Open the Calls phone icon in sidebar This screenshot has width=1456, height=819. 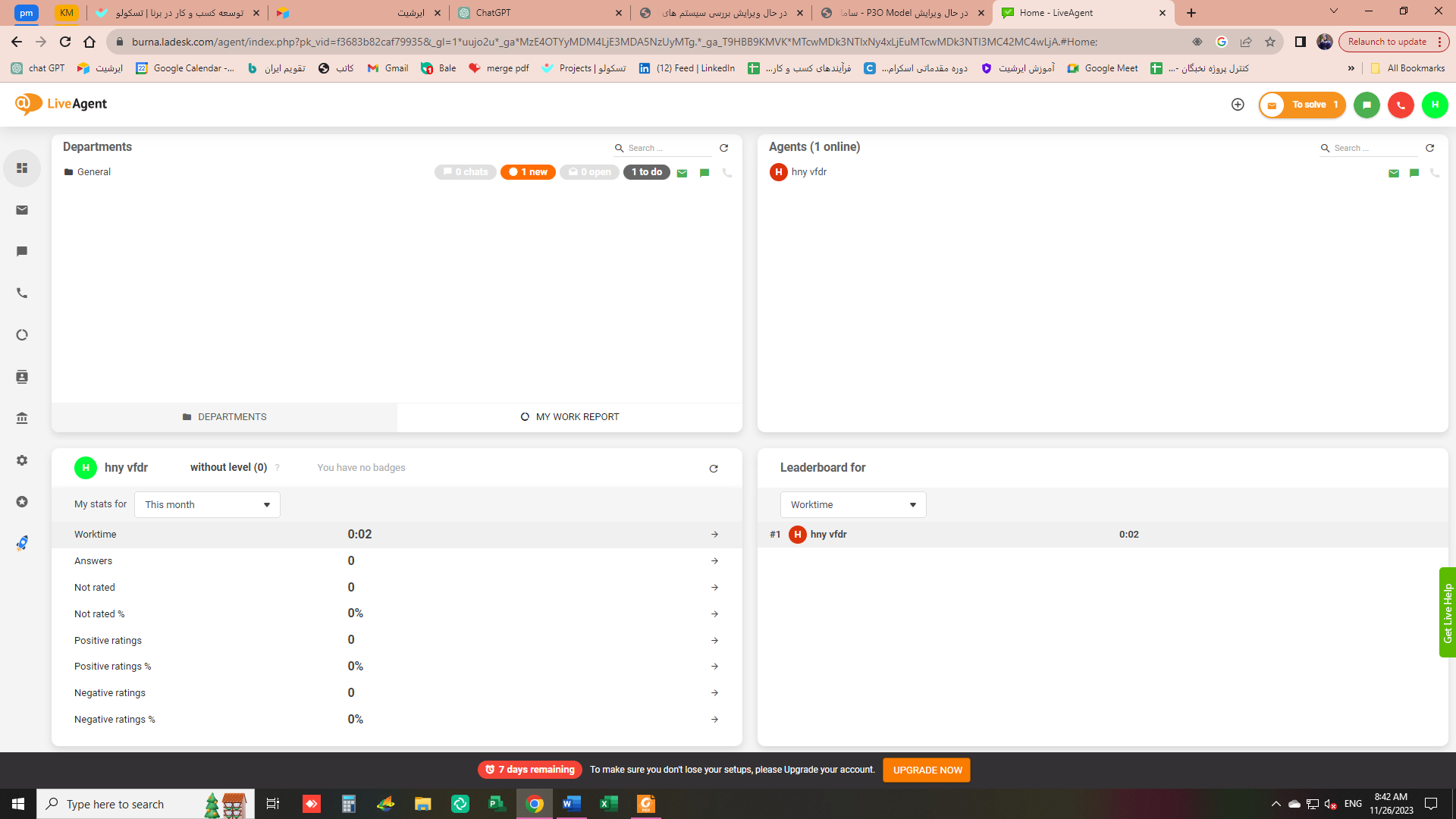(x=22, y=293)
